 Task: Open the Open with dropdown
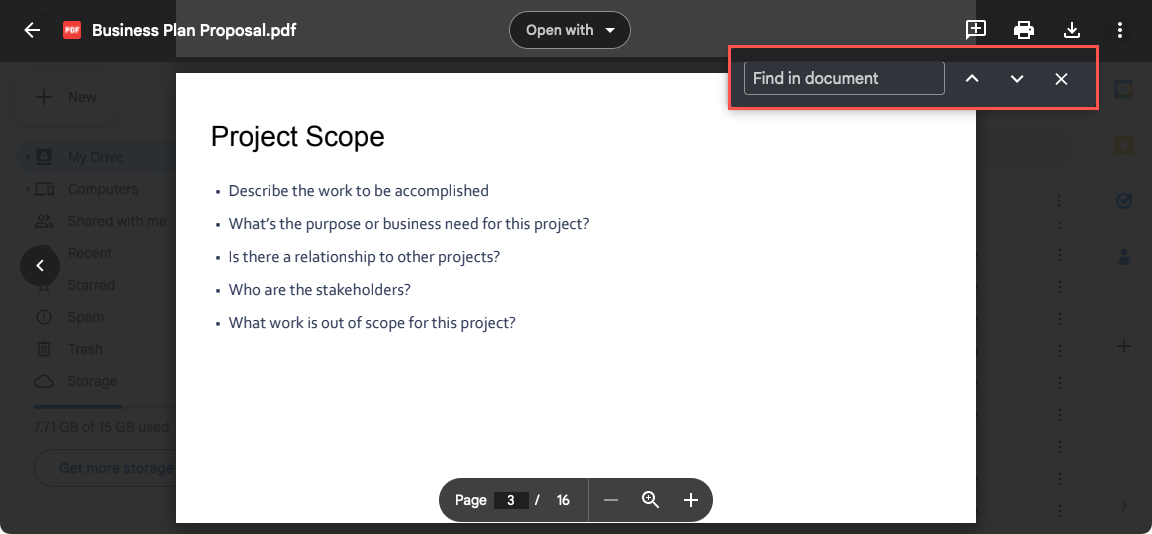(x=569, y=30)
